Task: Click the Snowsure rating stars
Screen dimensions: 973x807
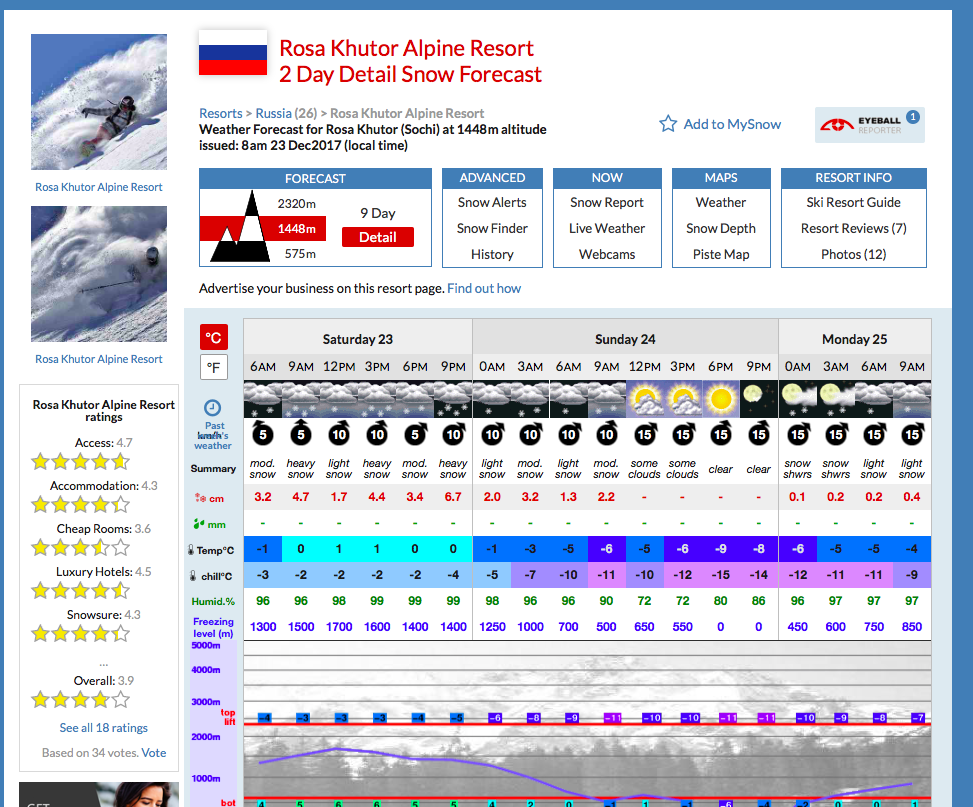Action: coord(81,634)
